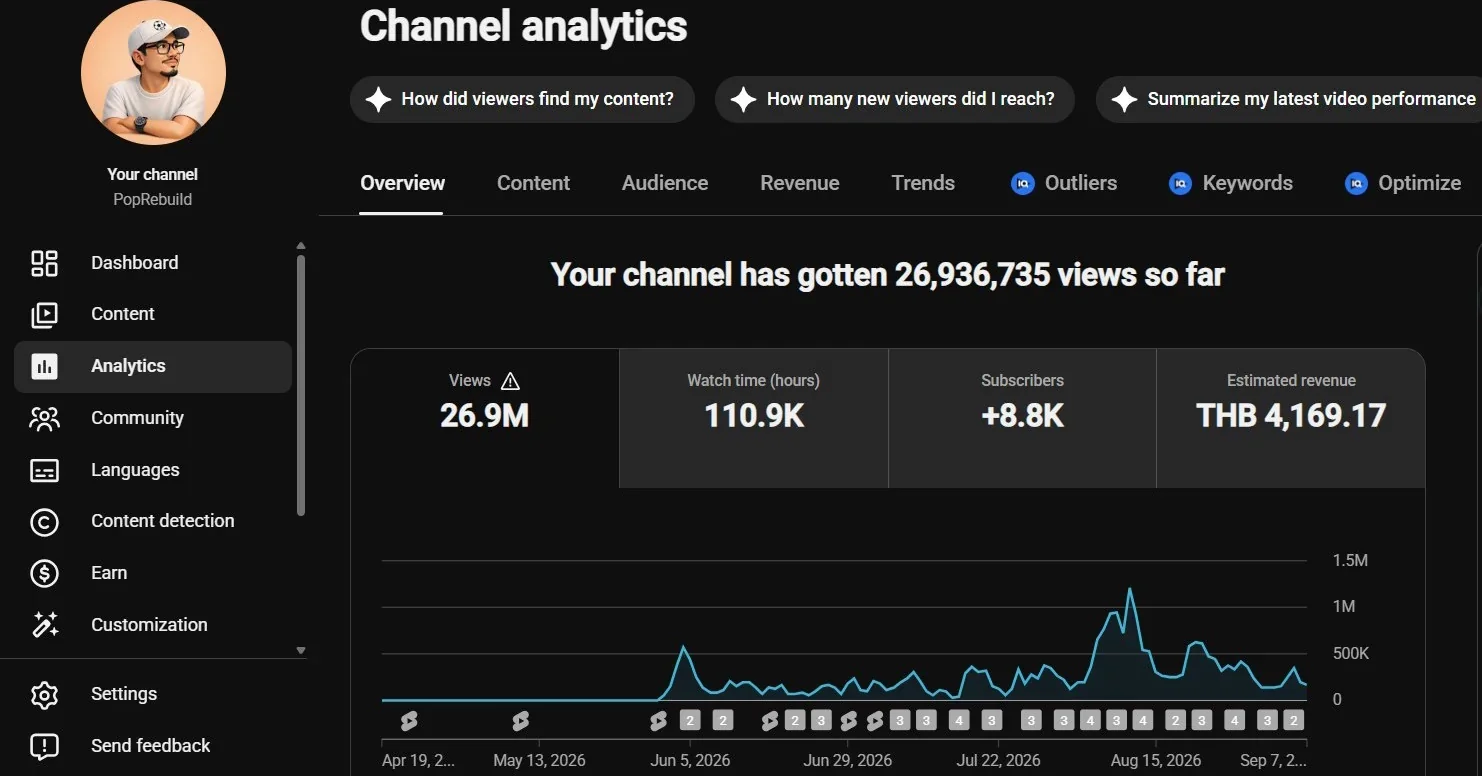The image size is (1482, 776).
Task: Open the Trends tab
Action: point(923,184)
